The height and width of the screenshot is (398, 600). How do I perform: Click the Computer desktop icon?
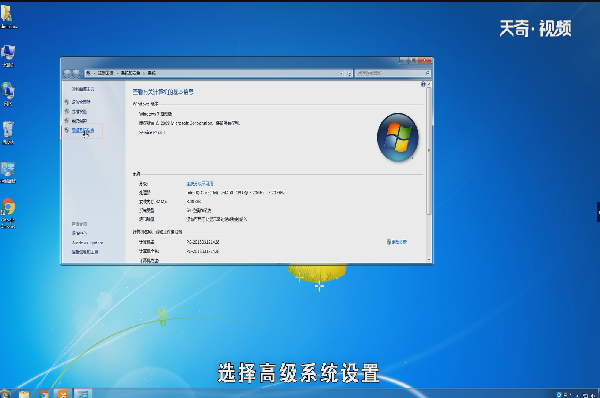coord(8,56)
